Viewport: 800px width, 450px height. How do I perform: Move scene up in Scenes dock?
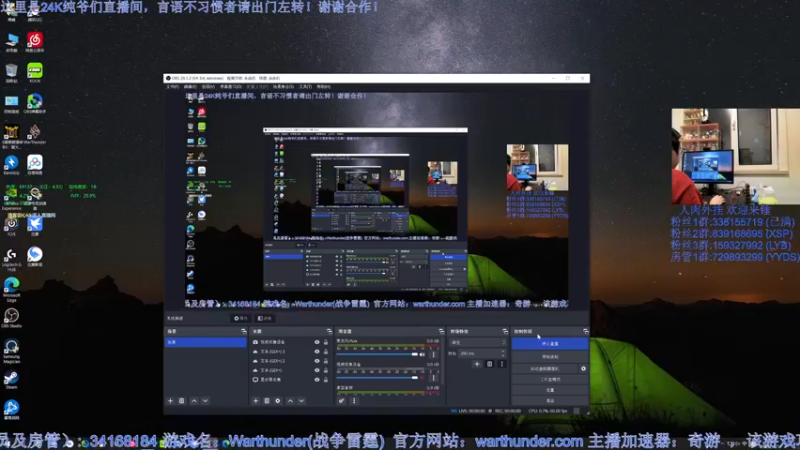click(x=194, y=401)
